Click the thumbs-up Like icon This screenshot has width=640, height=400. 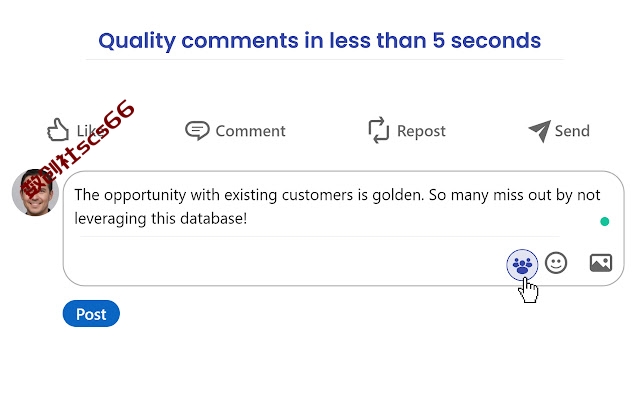(58, 130)
